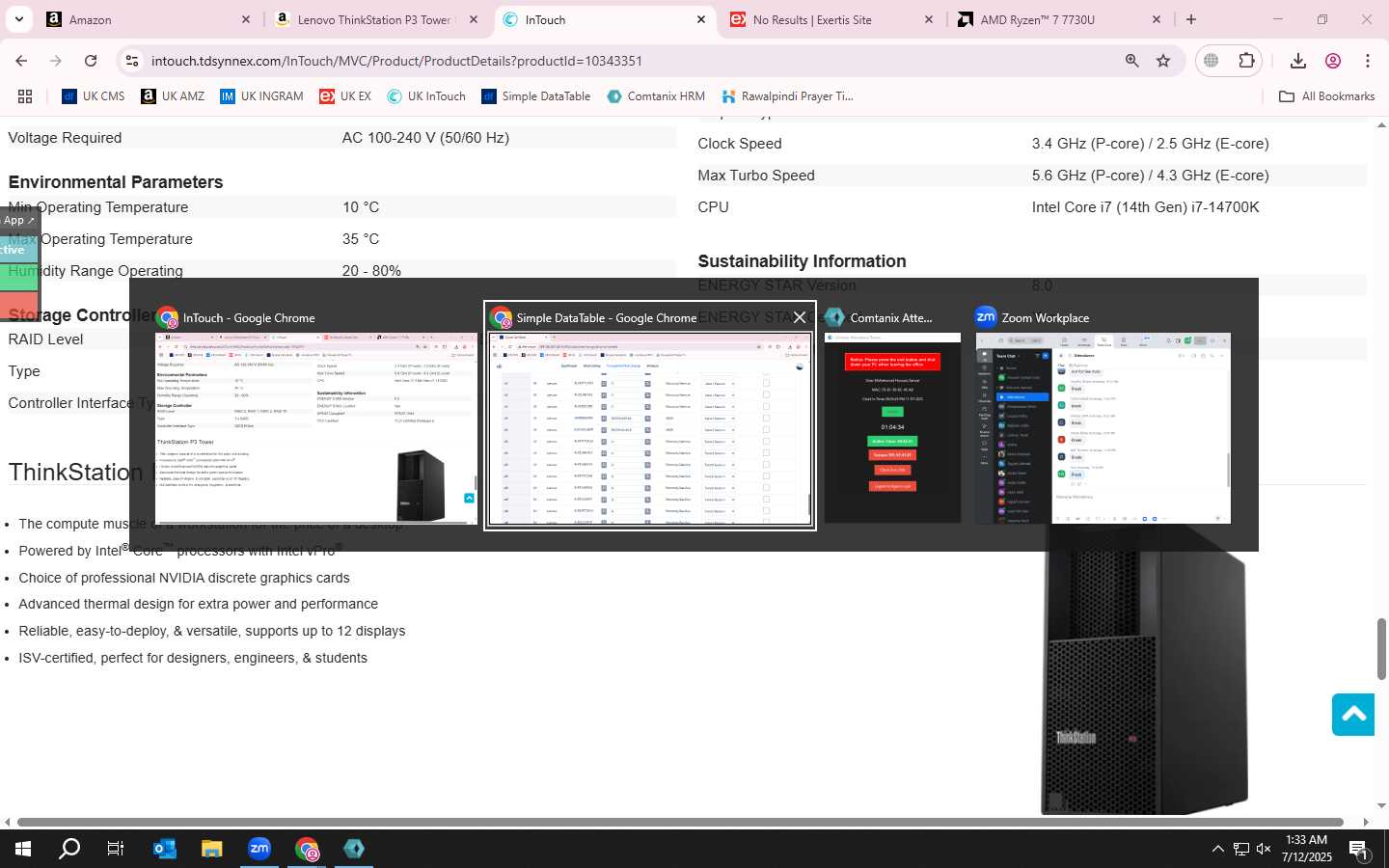The image size is (1389, 868).
Task: Click the vertical page scrollbar thumb
Action: pyautogui.click(x=1381, y=649)
